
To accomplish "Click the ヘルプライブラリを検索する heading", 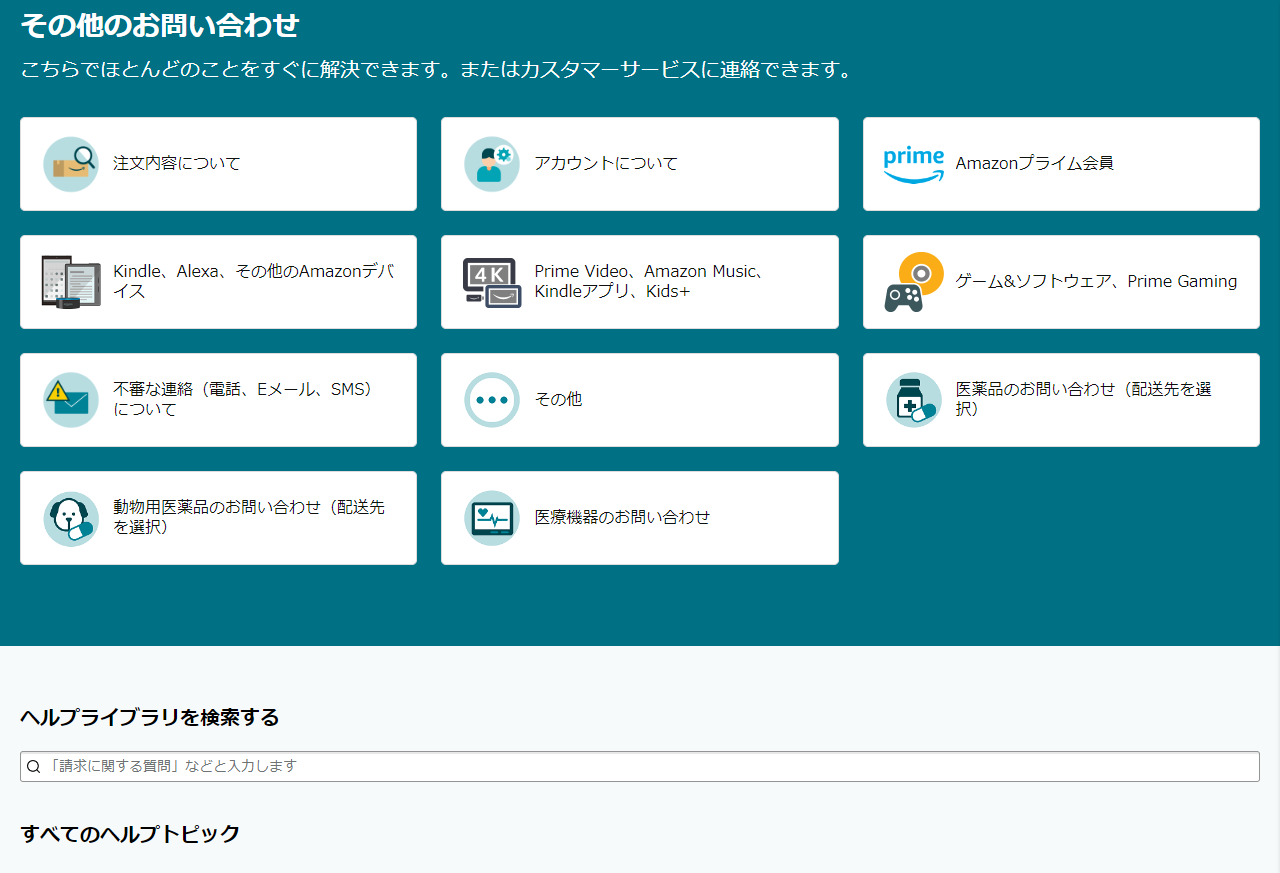I will coord(150,717).
